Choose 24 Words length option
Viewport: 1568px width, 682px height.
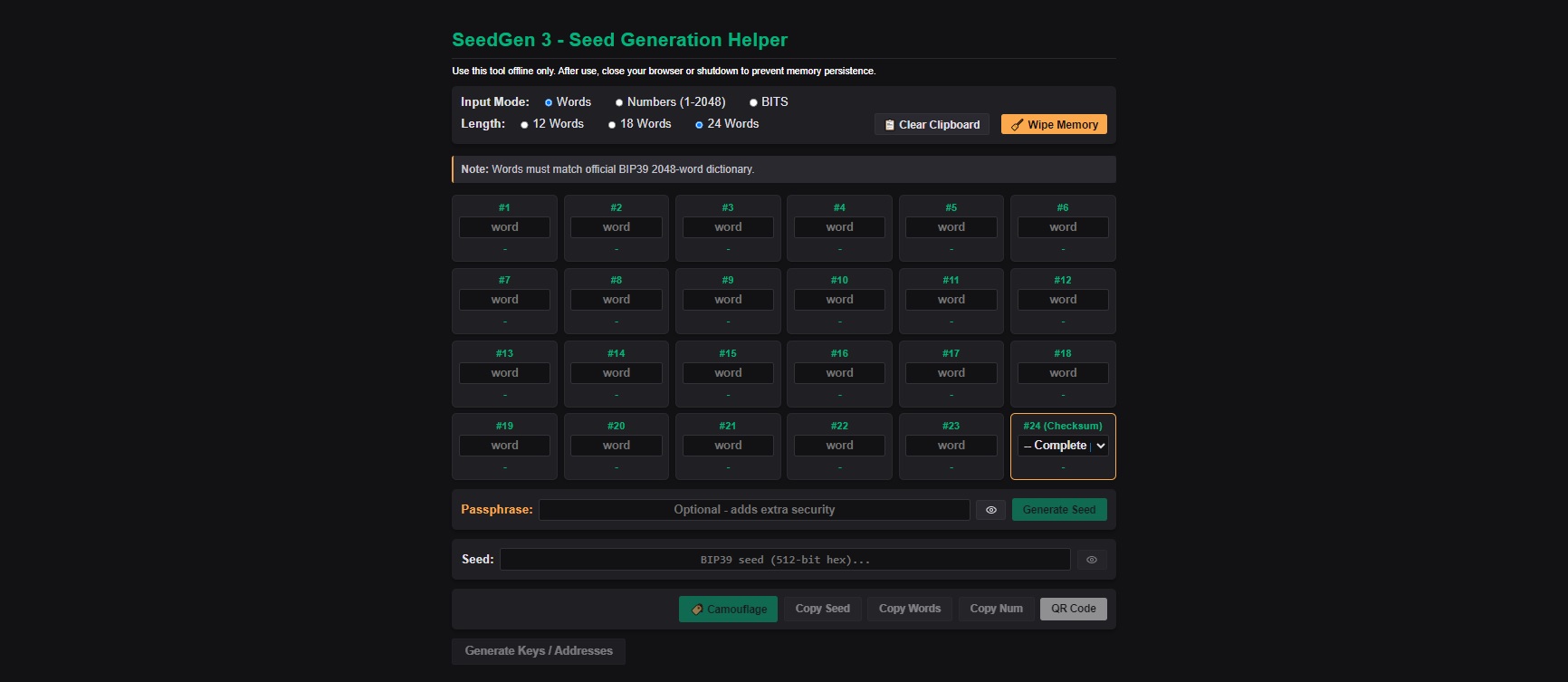pos(699,124)
